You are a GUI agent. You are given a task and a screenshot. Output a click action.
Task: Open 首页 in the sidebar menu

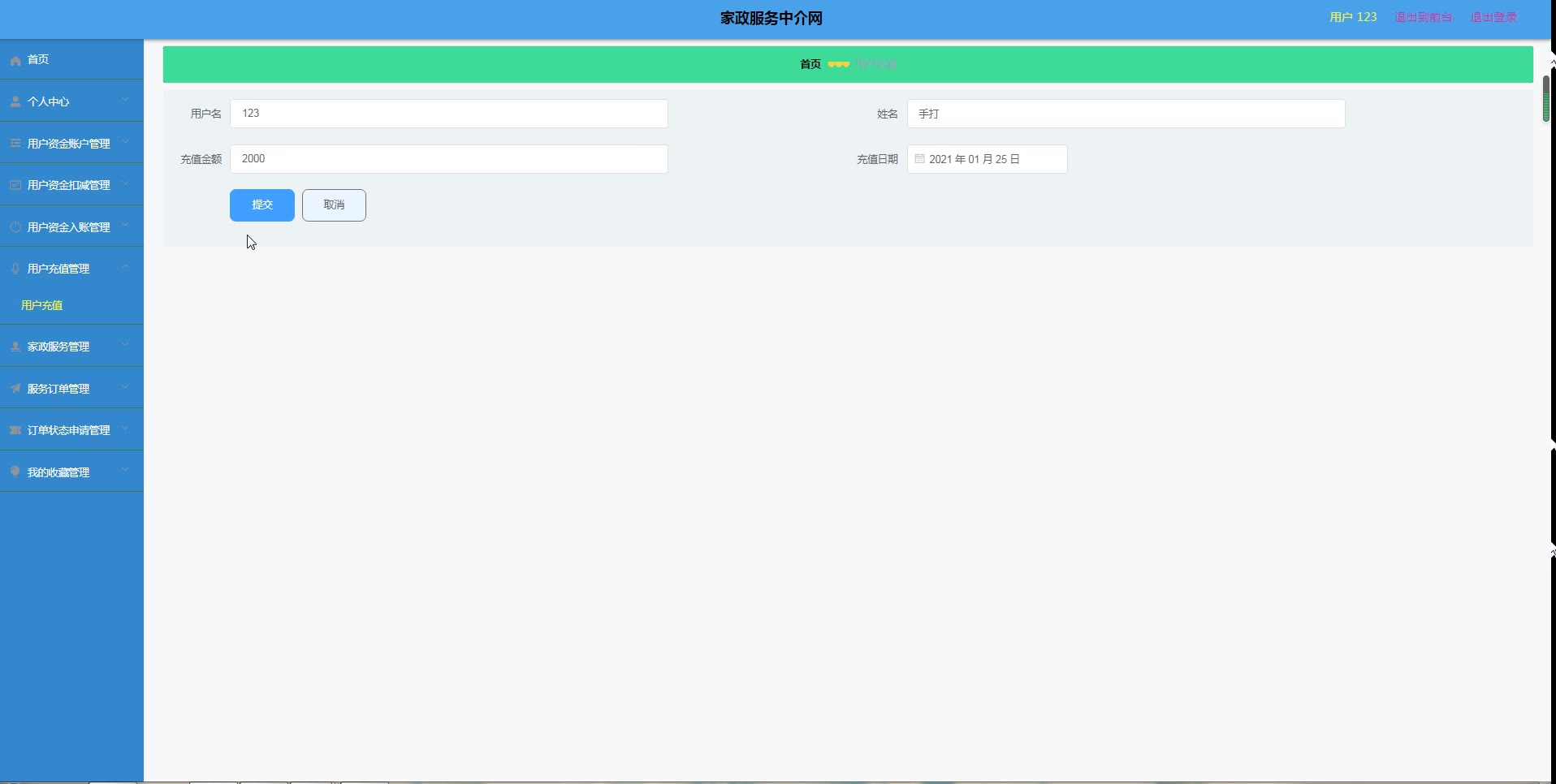pos(71,60)
